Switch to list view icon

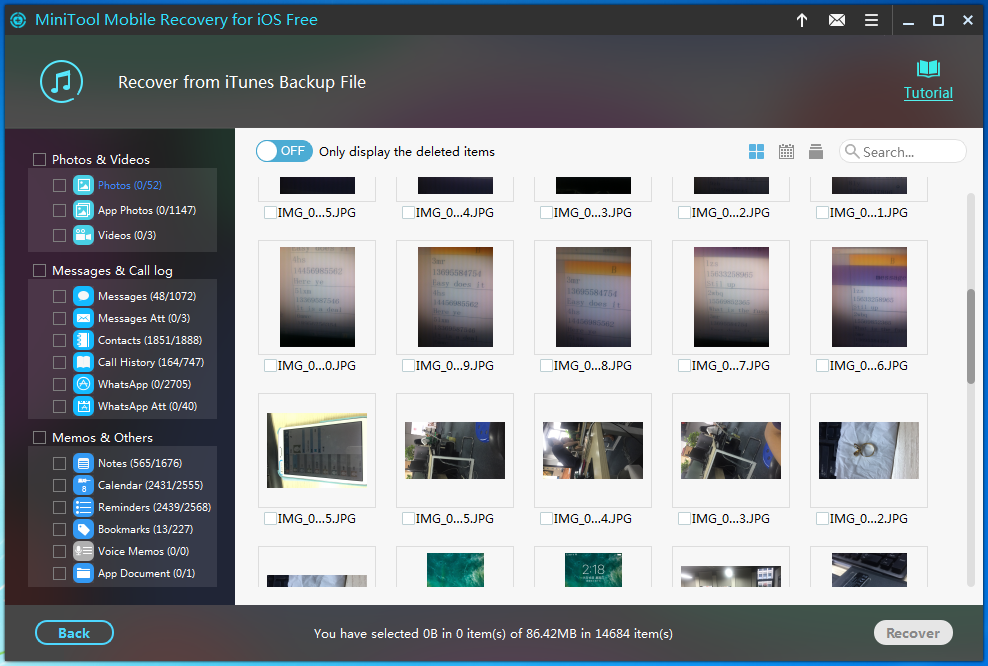pyautogui.click(x=816, y=151)
